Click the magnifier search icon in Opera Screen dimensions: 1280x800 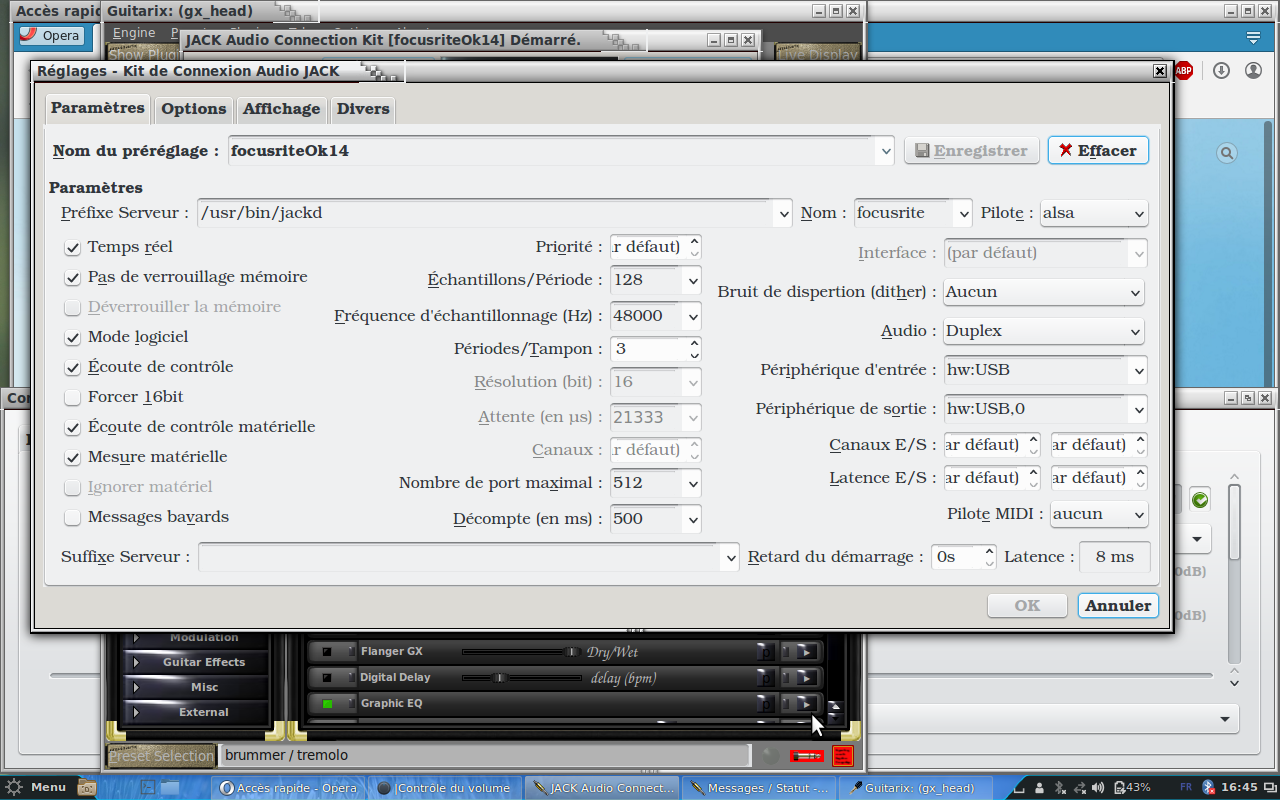tap(1227, 153)
